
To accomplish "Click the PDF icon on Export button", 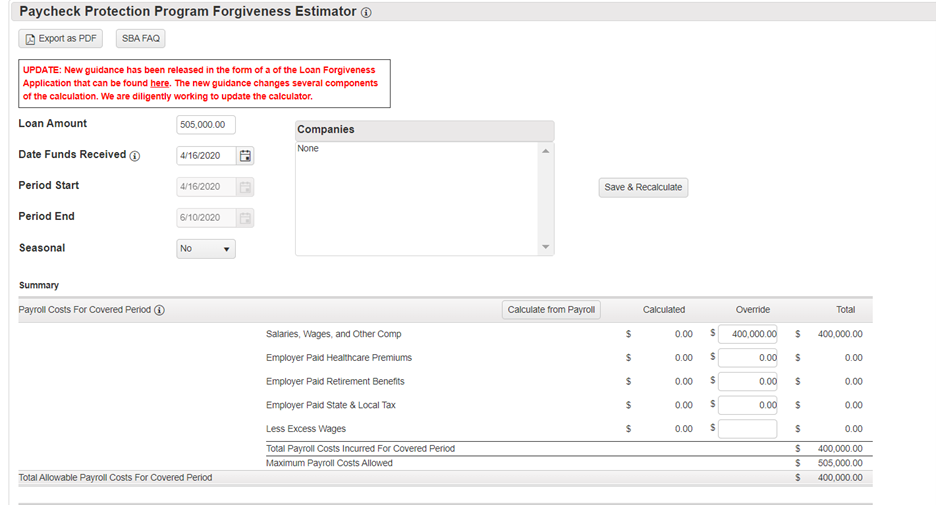I will 30,39.
